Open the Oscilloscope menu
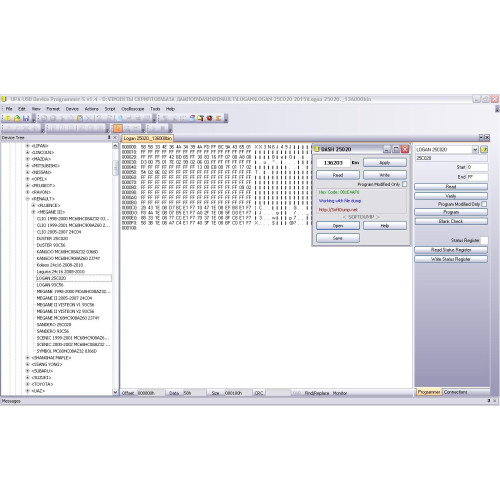Image resolution: width=500 pixels, height=500 pixels. (x=132, y=109)
